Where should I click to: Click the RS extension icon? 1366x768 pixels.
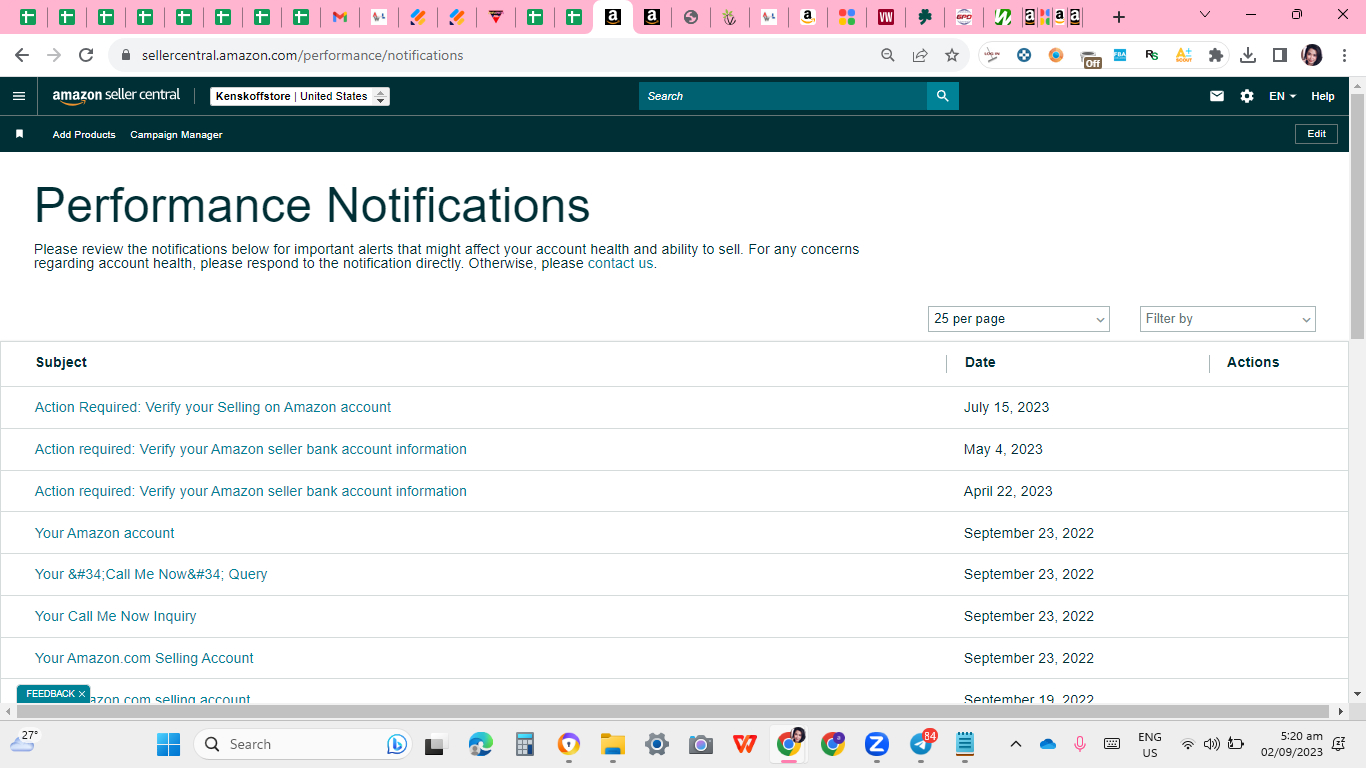(1152, 55)
